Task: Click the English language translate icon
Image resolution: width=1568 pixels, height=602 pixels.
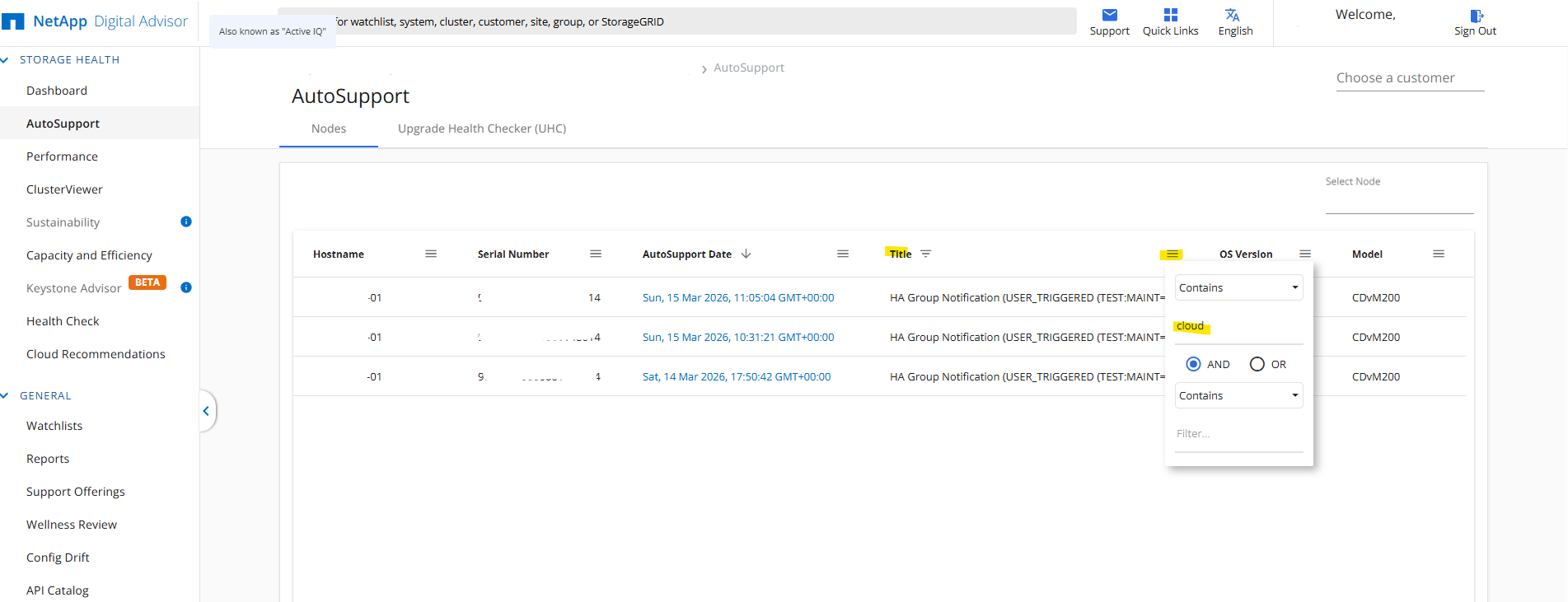Action: [x=1232, y=15]
